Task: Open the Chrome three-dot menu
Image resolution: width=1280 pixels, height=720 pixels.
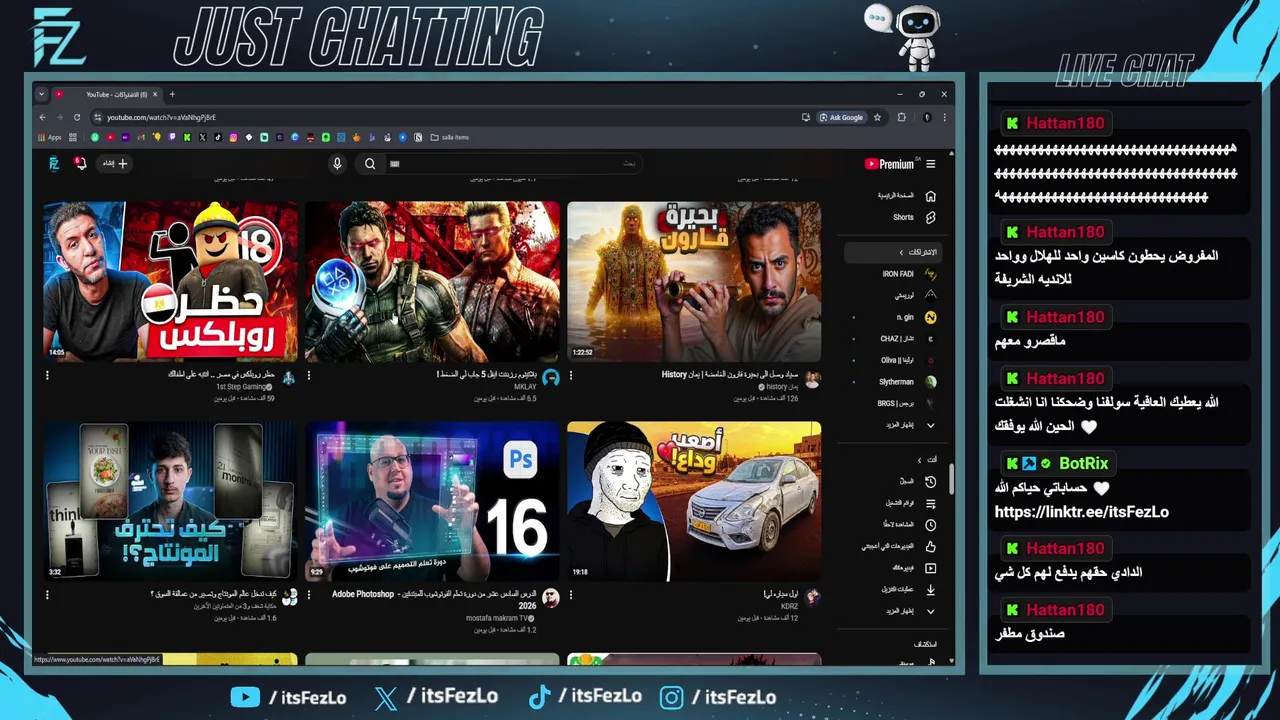Action: (944, 117)
